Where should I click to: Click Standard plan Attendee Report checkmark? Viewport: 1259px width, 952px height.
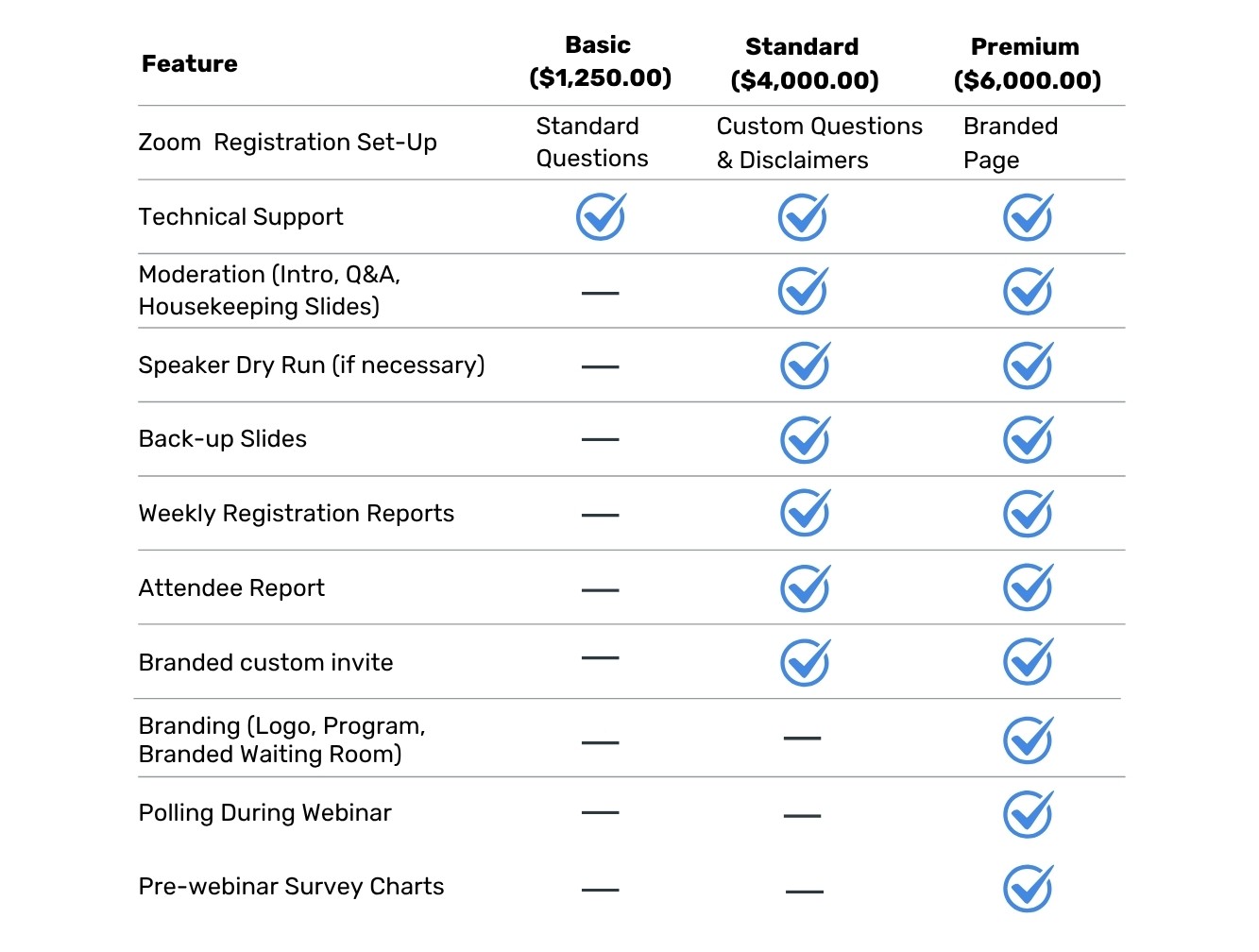click(805, 588)
